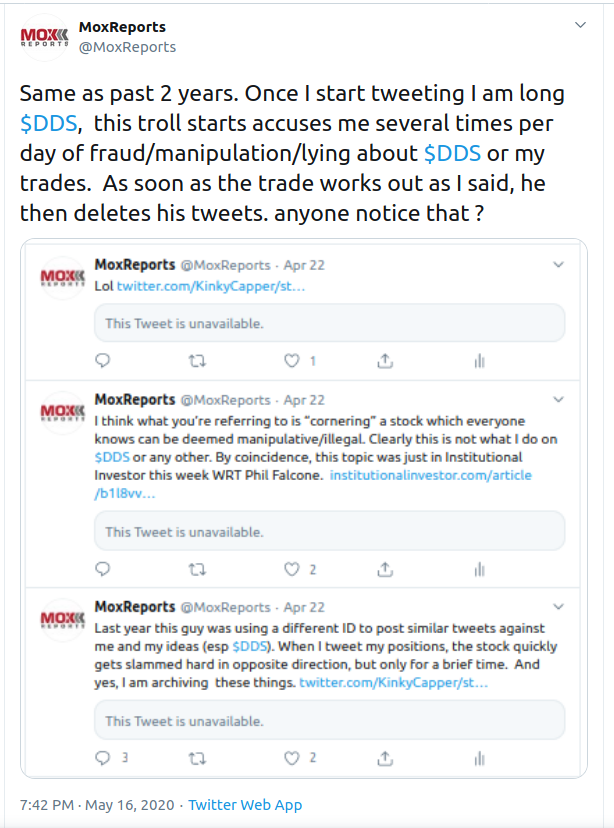The width and height of the screenshot is (614, 828).
Task: Open the institutionalinvestor.com article link
Action: click(x=430, y=475)
